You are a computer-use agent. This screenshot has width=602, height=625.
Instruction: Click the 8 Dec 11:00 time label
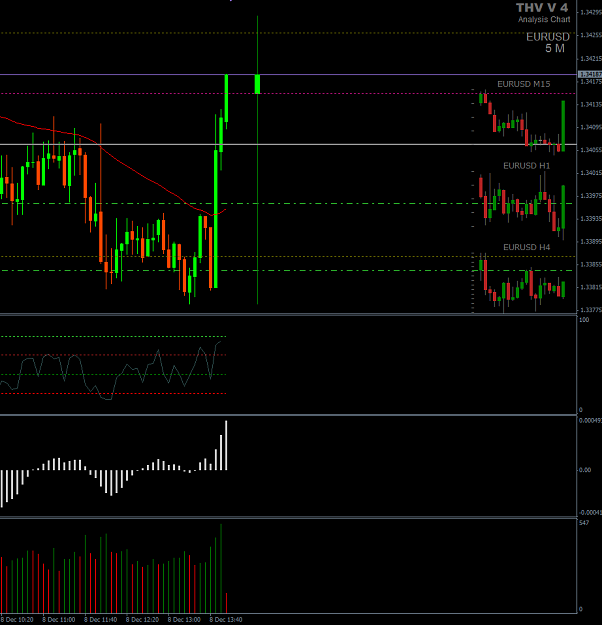pyautogui.click(x=59, y=620)
